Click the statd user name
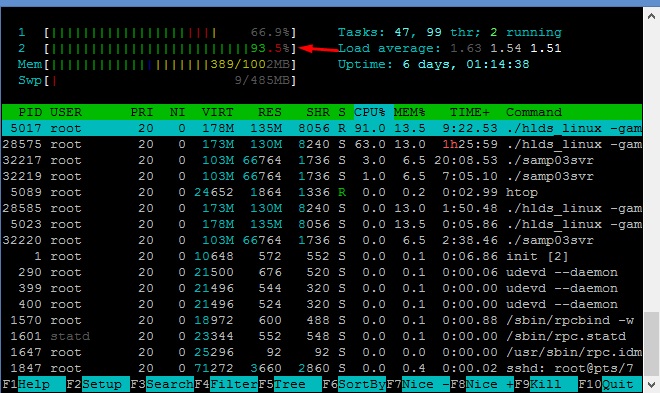Viewport: 660px width, 393px height. pyautogui.click(x=70, y=336)
